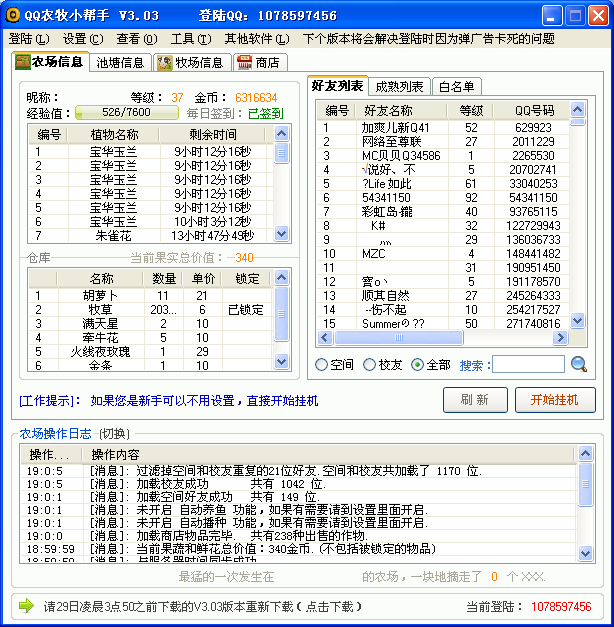This screenshot has width=614, height=627.
Task: Select friend 加爽儿新Q41
Action: (x=443, y=128)
